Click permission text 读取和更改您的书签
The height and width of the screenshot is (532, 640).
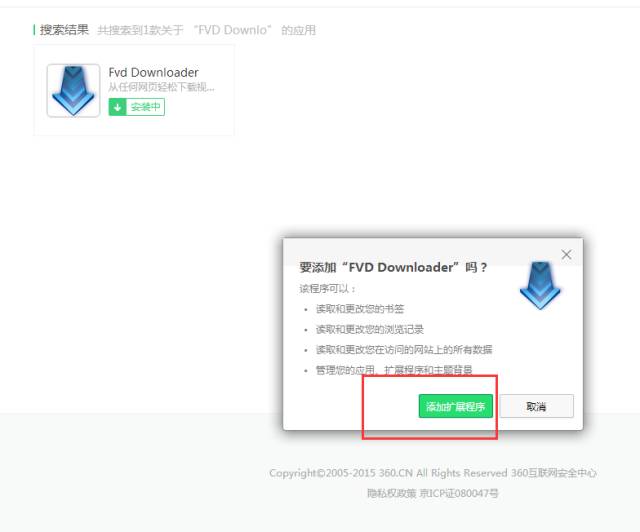click(x=360, y=309)
